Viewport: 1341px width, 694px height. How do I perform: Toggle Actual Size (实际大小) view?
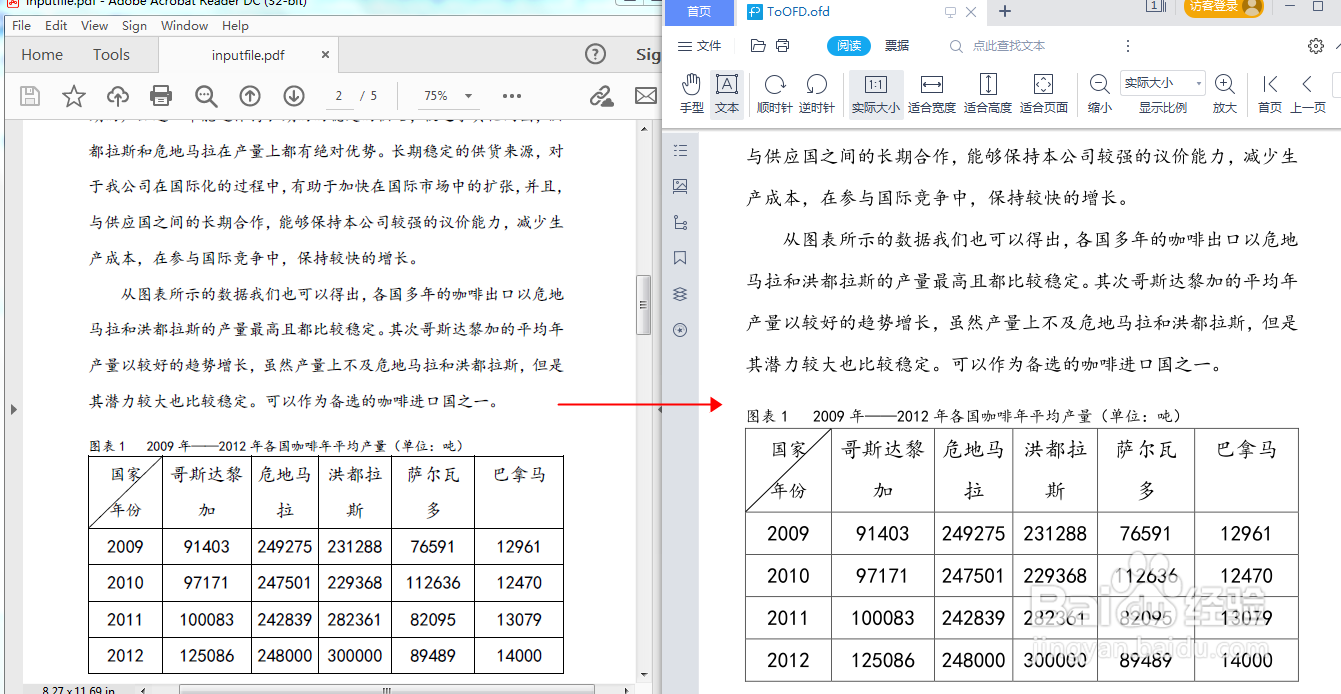tap(875, 88)
